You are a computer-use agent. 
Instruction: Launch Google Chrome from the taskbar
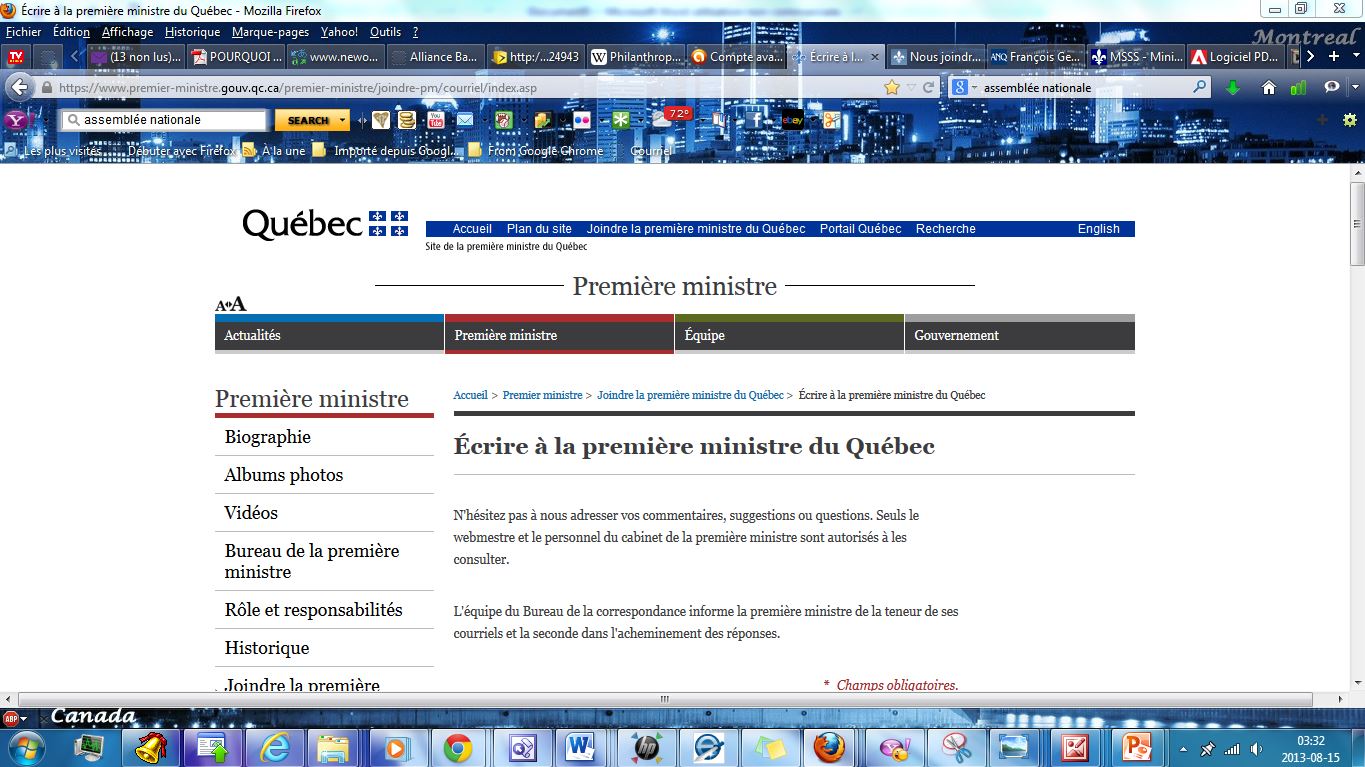(458, 748)
